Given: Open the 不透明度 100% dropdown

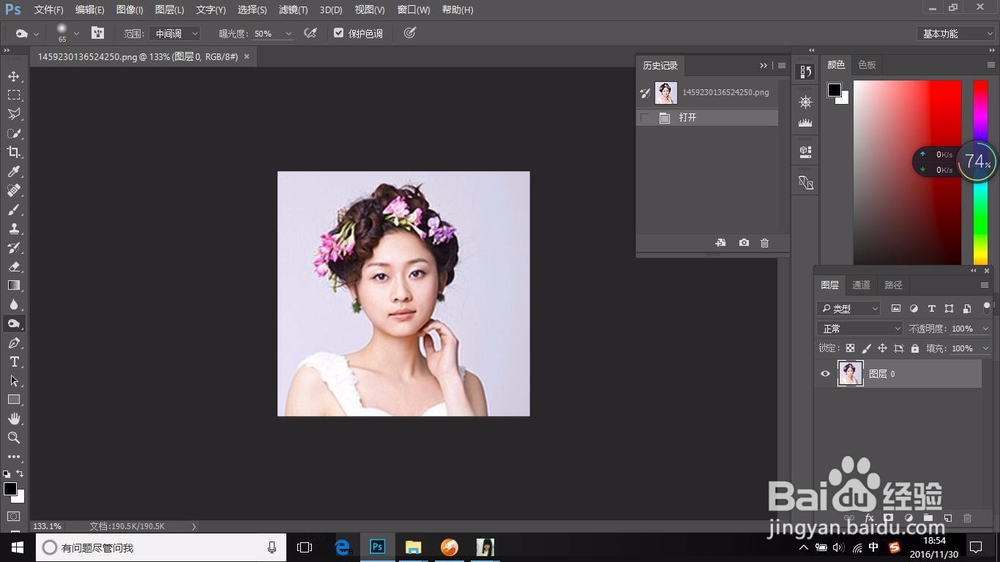Looking at the screenshot, I should (986, 329).
